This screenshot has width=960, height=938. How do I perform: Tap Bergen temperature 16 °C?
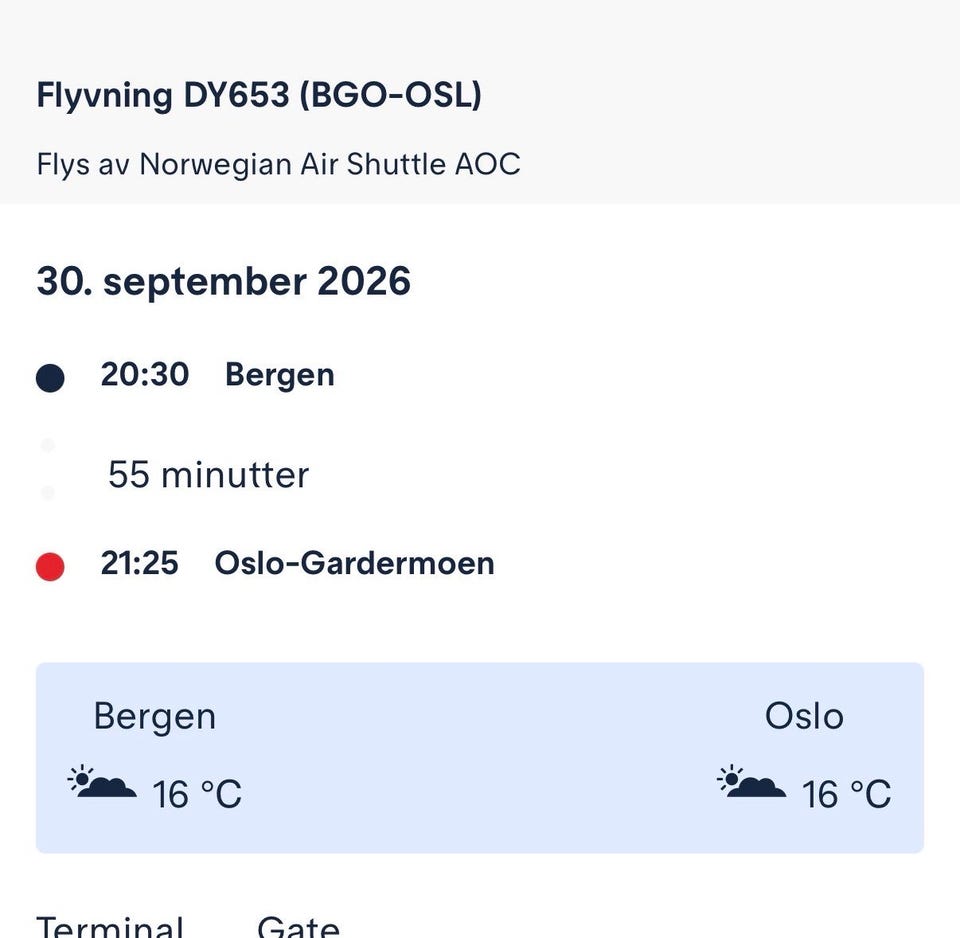(x=197, y=795)
